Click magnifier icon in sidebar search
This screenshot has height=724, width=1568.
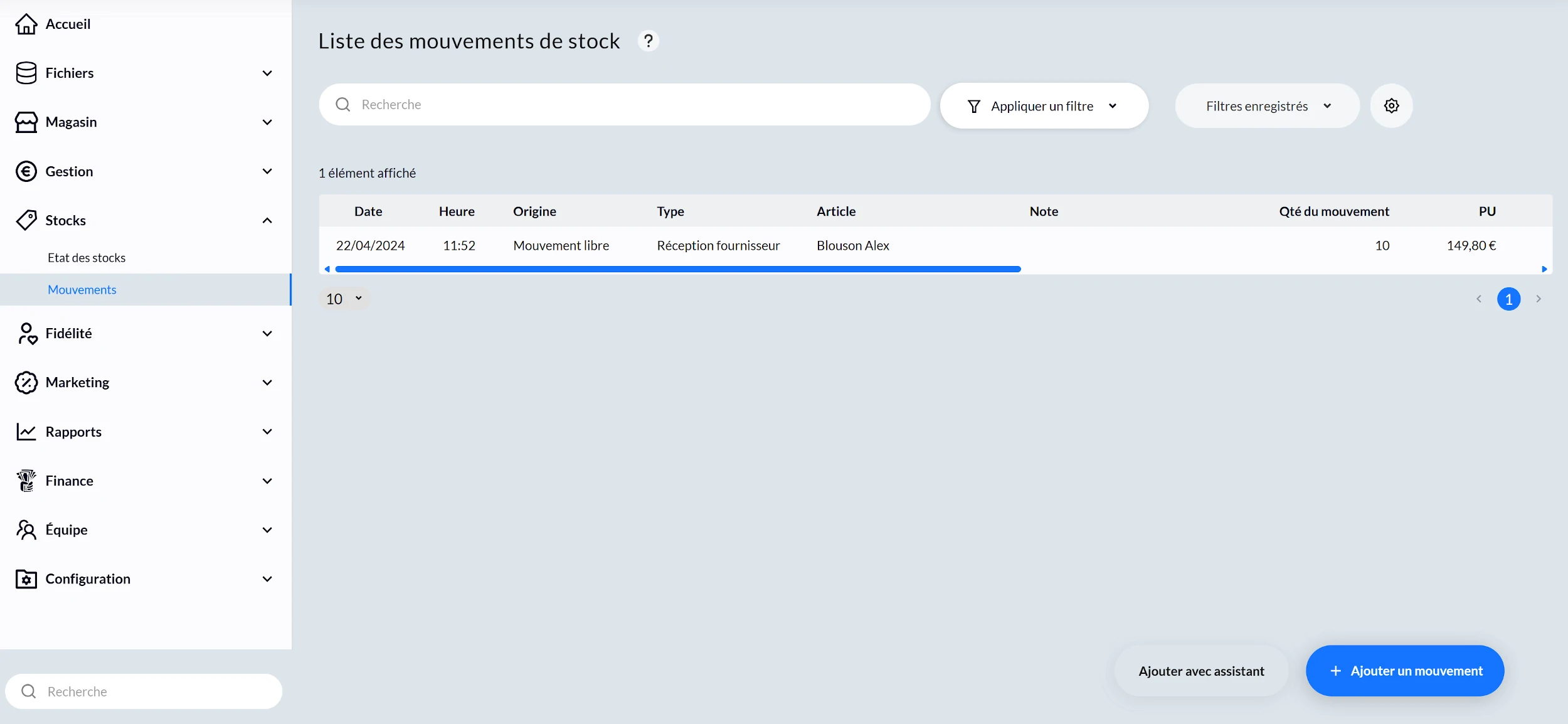pos(29,691)
